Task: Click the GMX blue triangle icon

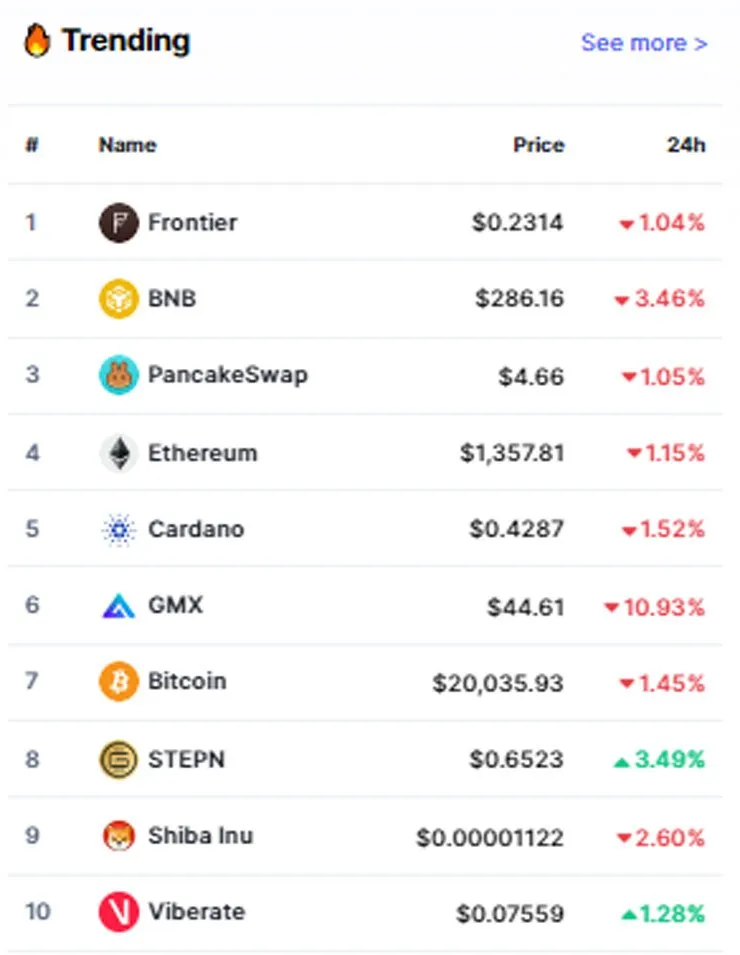Action: point(118,605)
